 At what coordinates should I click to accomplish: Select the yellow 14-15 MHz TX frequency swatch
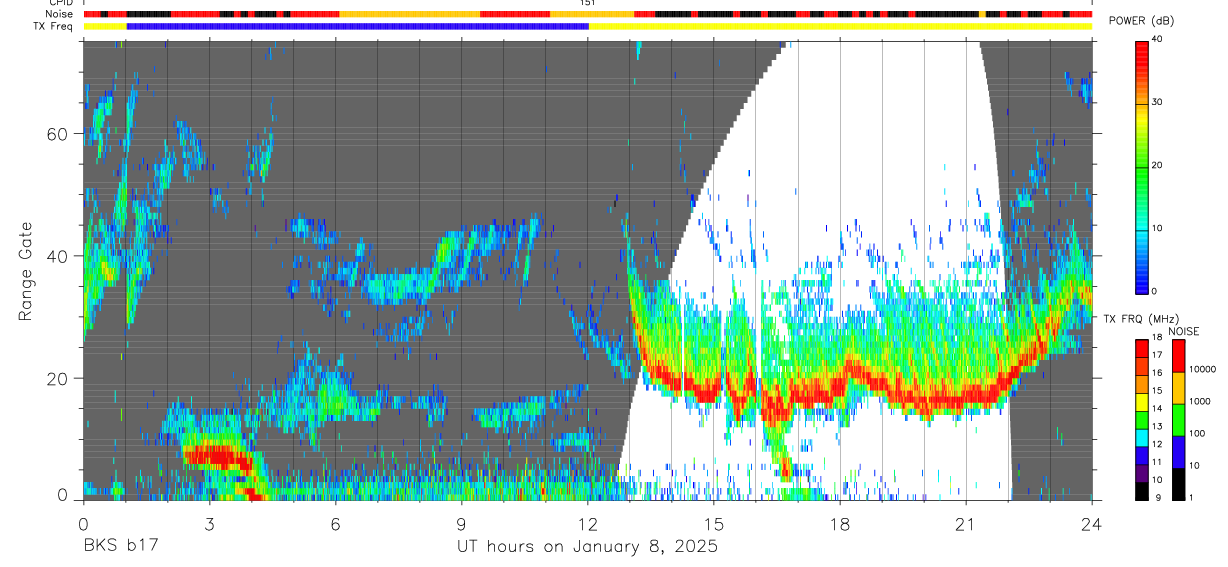point(1141,402)
